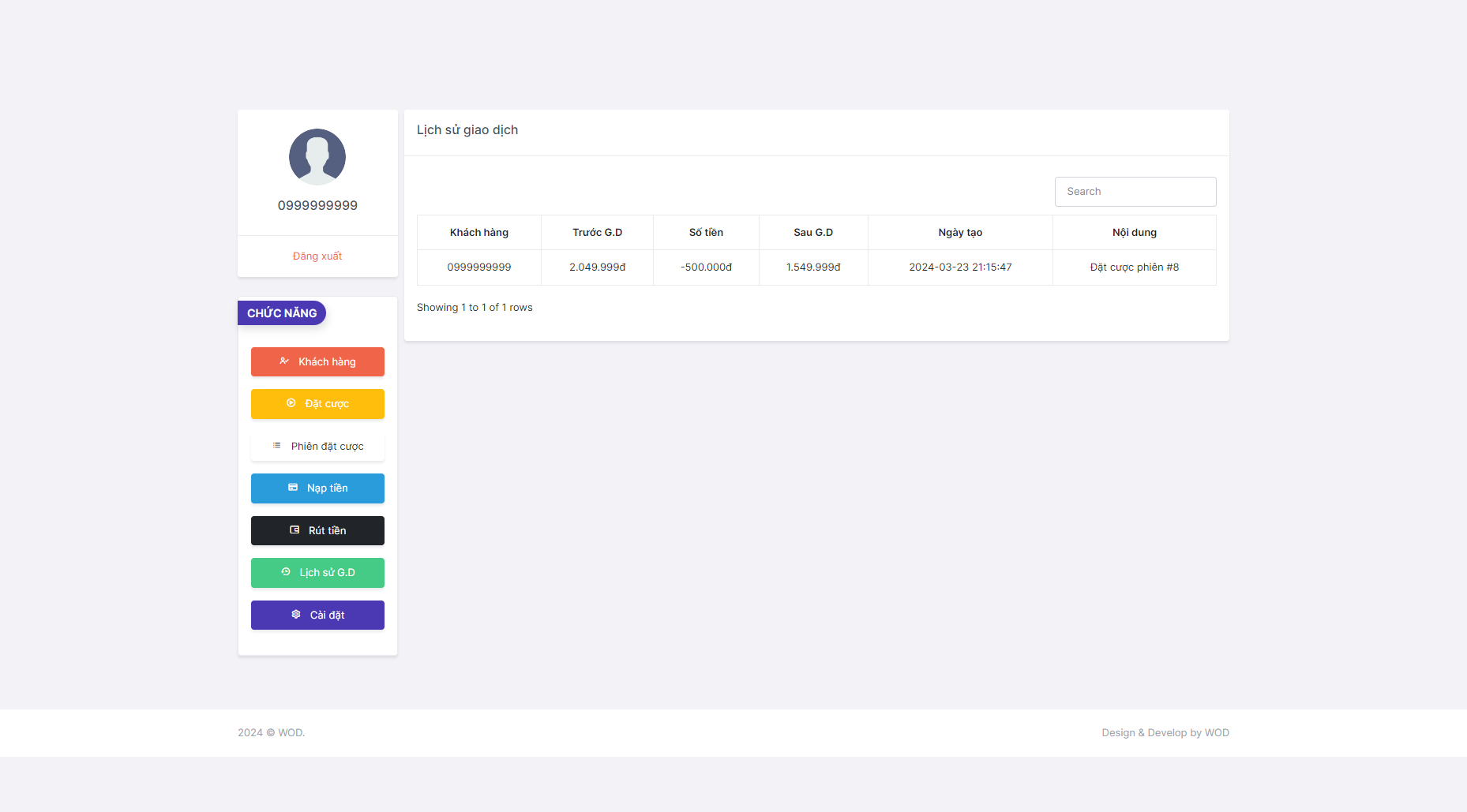Screen dimensions: 1467x812
Task: Click the list icon beside Phiên đặt cược
Action: [x=276, y=446]
